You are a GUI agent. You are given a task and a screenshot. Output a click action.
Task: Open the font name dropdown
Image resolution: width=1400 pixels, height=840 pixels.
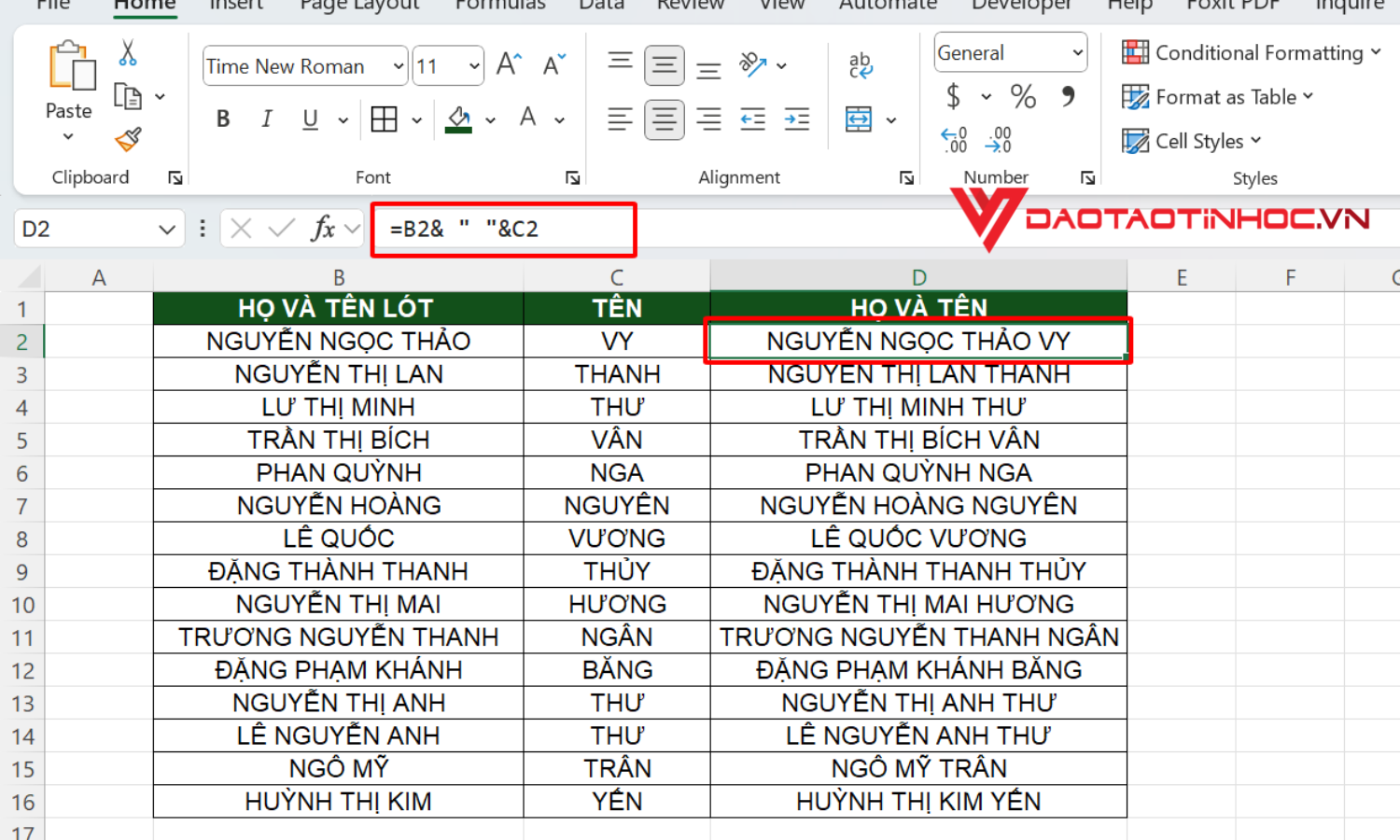pos(397,65)
